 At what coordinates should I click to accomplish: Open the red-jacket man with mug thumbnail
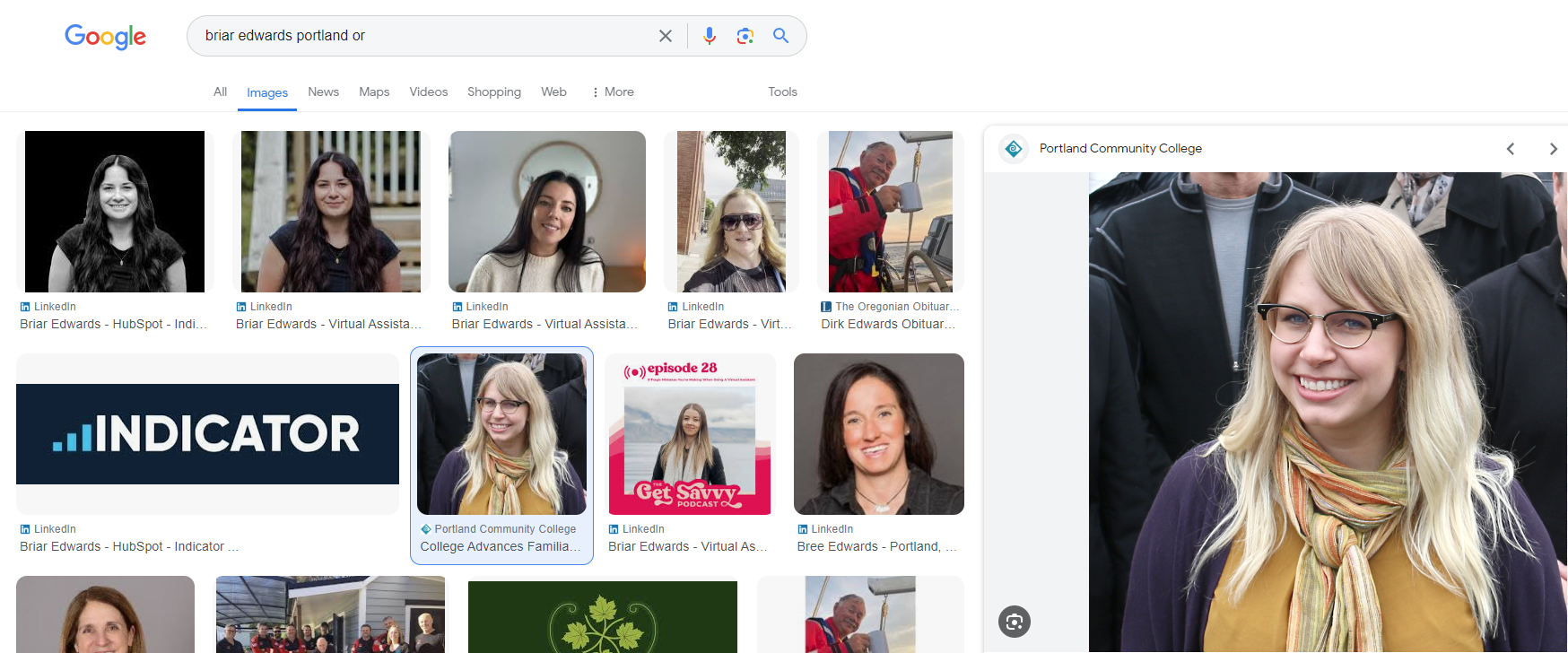pos(891,212)
